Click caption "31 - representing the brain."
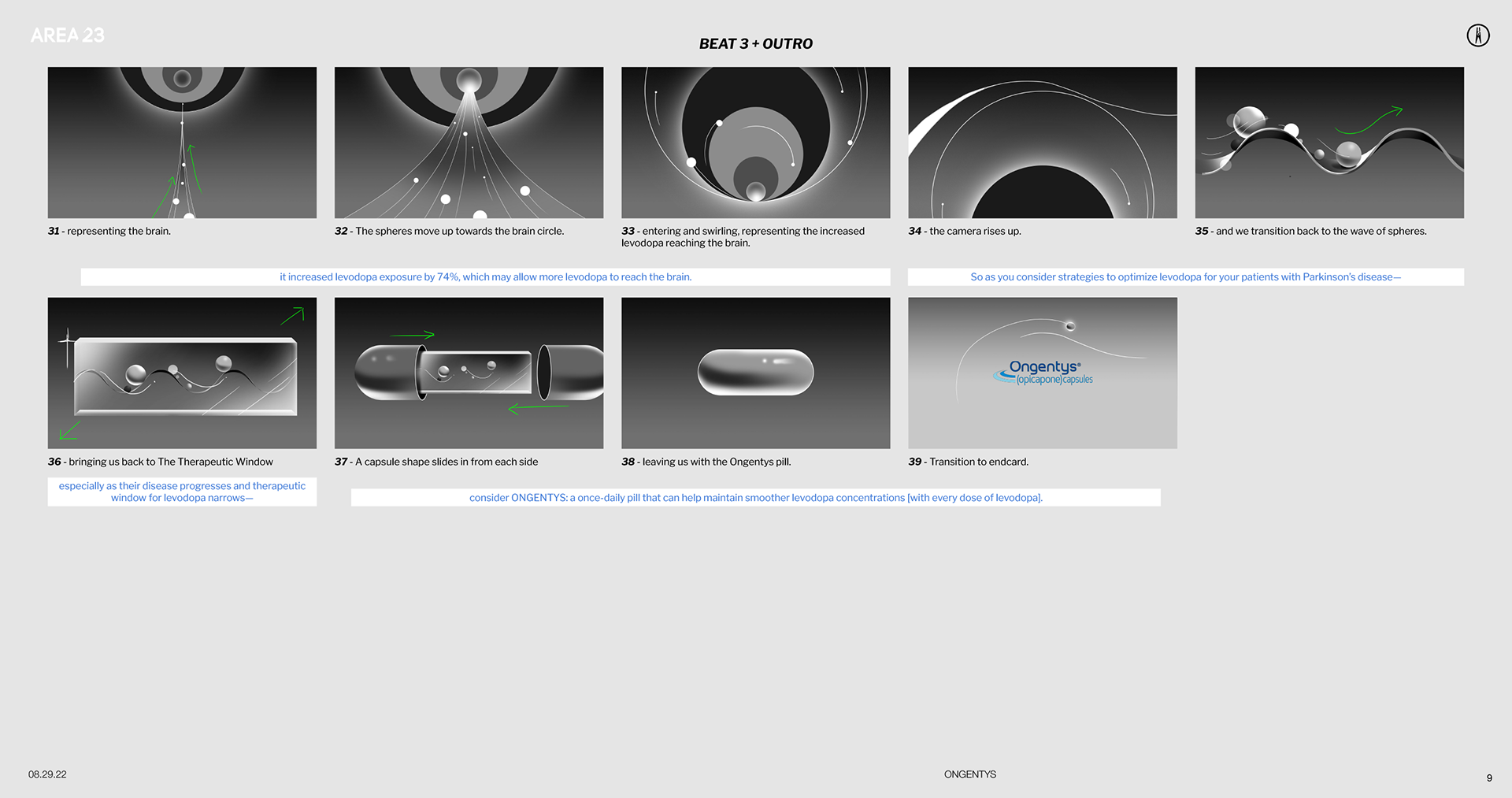1512x798 pixels. click(109, 231)
